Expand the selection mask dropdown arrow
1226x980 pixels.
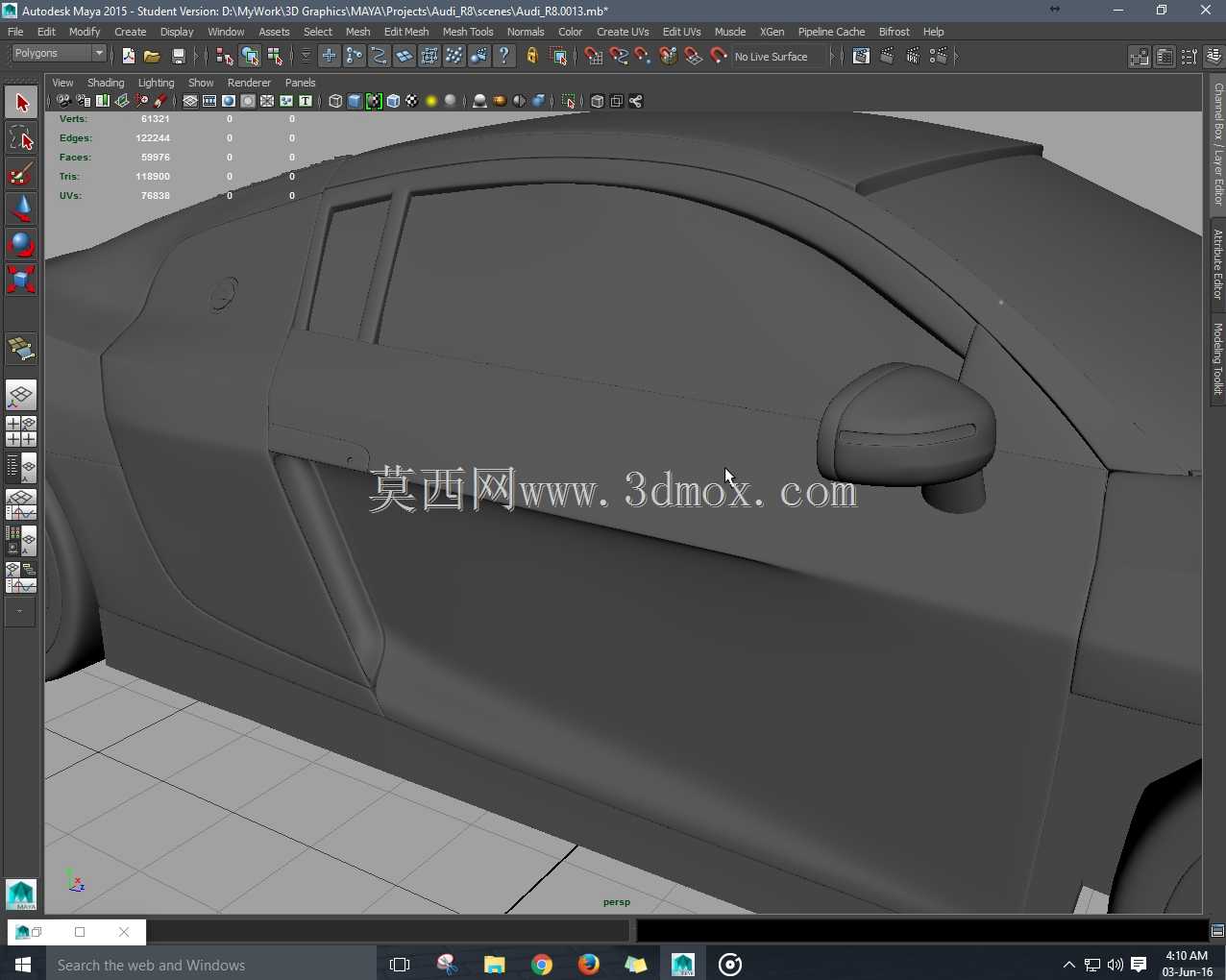click(x=306, y=57)
